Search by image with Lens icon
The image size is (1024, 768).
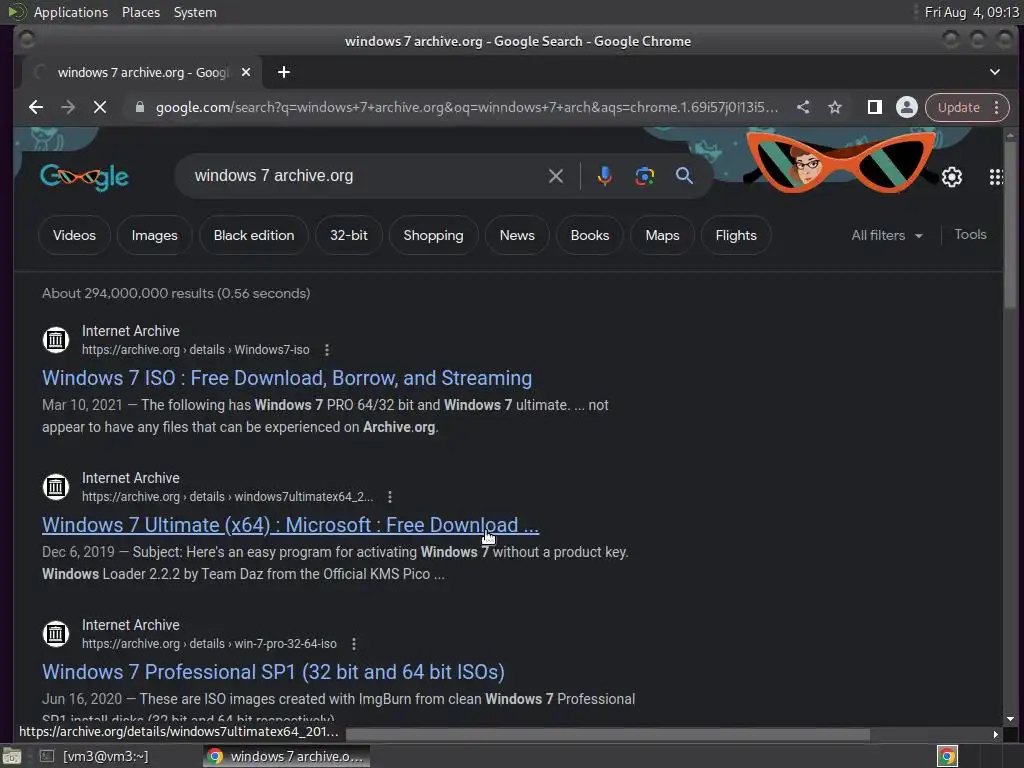(645, 176)
